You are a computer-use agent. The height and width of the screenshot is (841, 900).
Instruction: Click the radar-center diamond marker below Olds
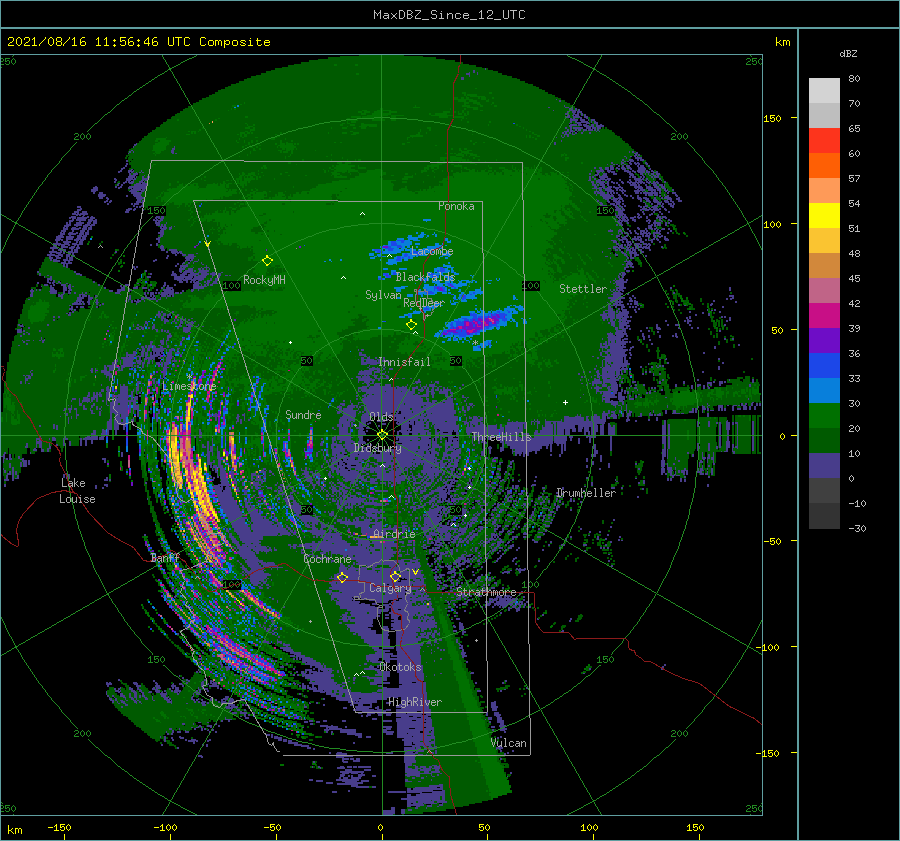[382, 435]
